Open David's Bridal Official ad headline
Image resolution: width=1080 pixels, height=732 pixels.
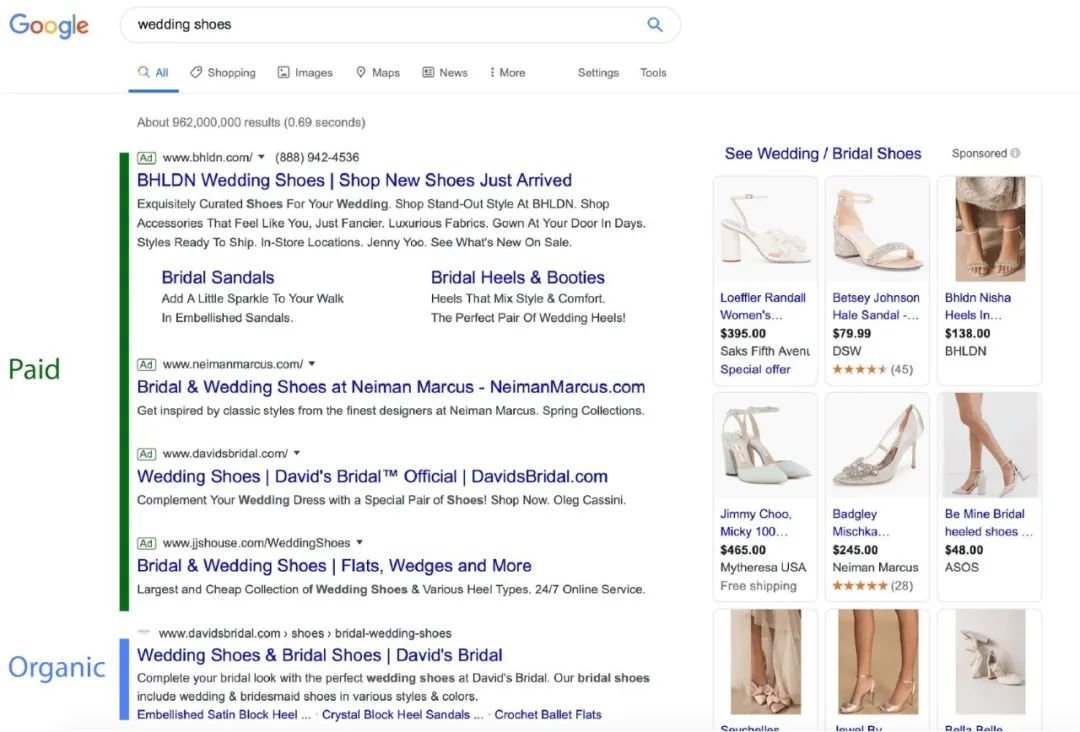372,477
